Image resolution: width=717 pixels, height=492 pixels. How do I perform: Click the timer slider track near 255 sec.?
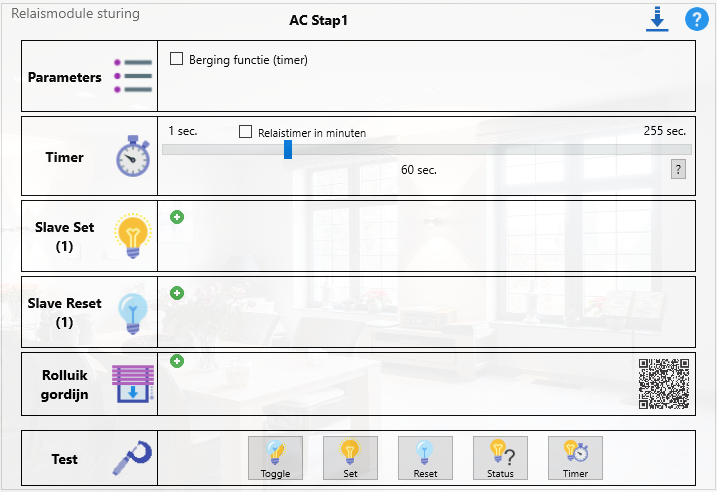[684, 150]
